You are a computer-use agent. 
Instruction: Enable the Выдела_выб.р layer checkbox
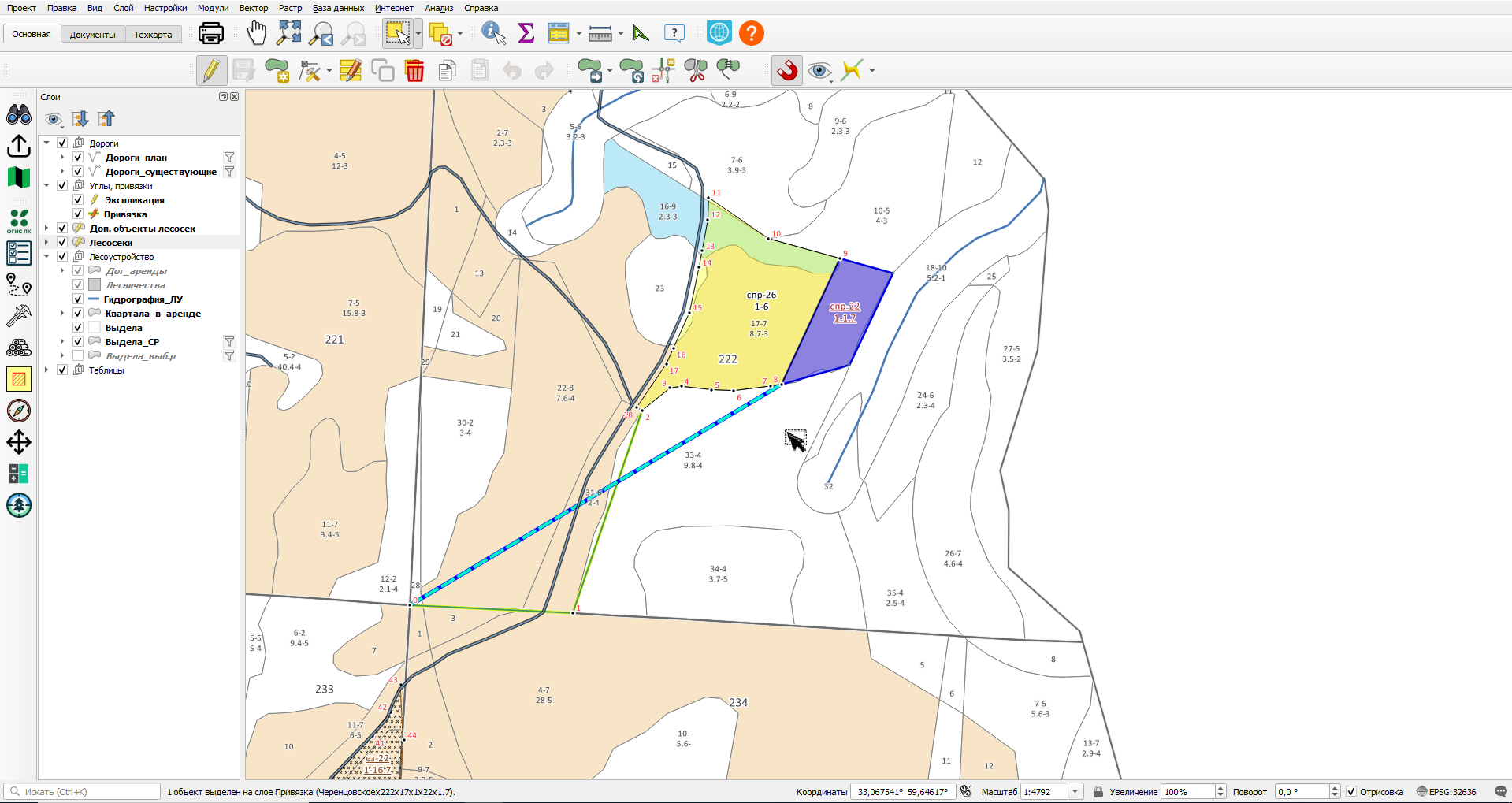tap(78, 356)
